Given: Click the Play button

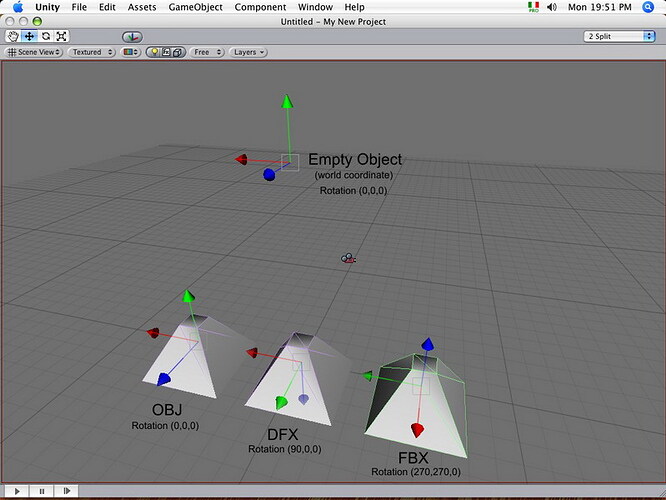Looking at the screenshot, I should point(17,491).
